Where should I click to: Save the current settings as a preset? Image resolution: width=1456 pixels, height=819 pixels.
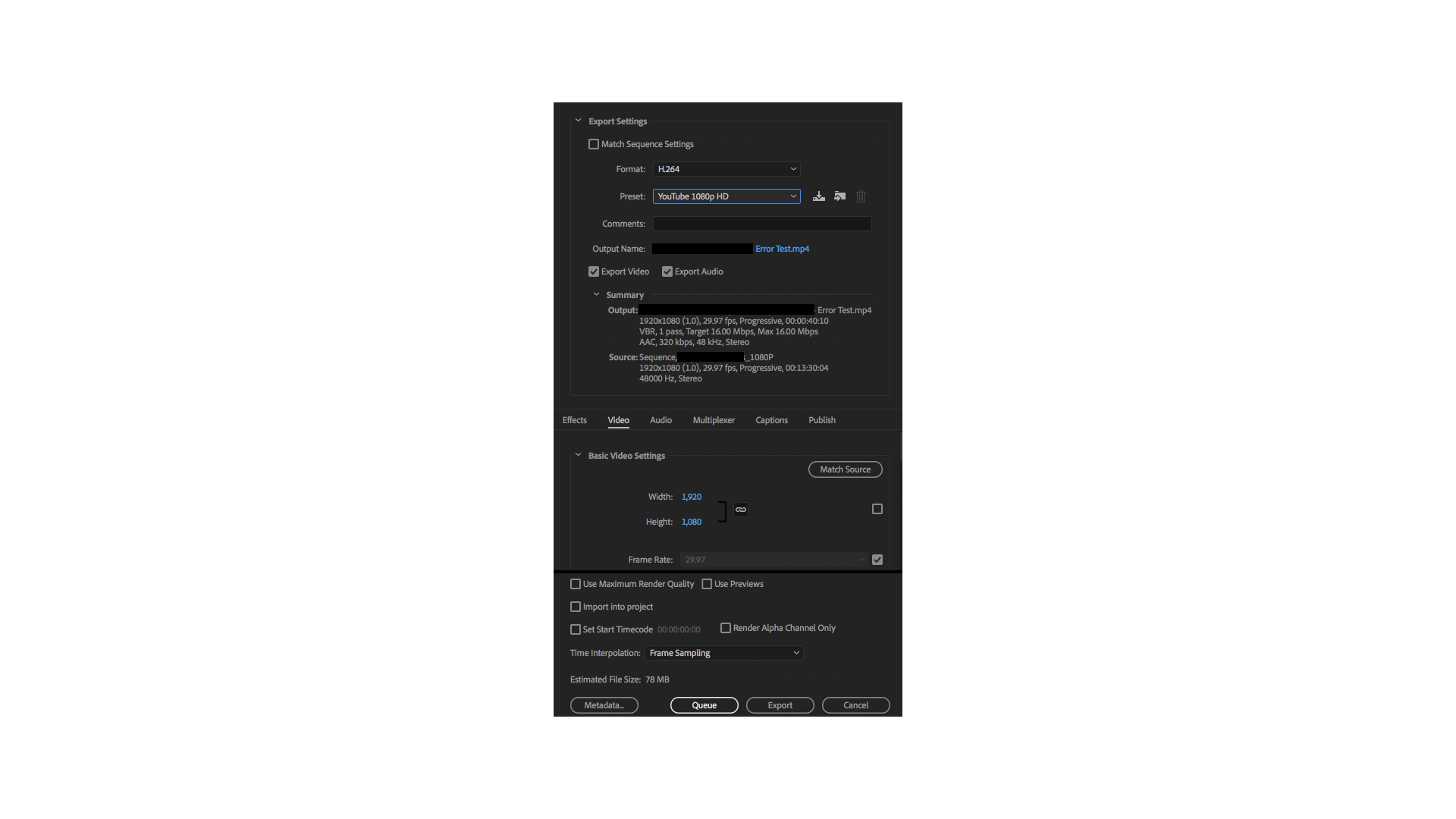coord(818,196)
